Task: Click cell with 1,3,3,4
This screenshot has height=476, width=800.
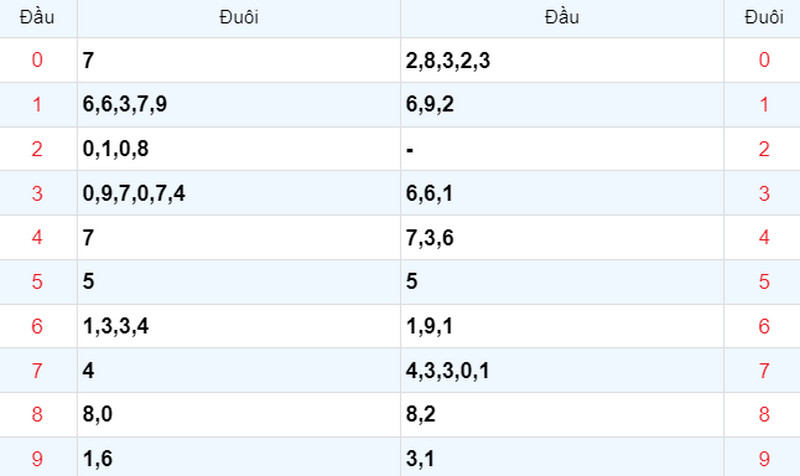Action: [239, 326]
